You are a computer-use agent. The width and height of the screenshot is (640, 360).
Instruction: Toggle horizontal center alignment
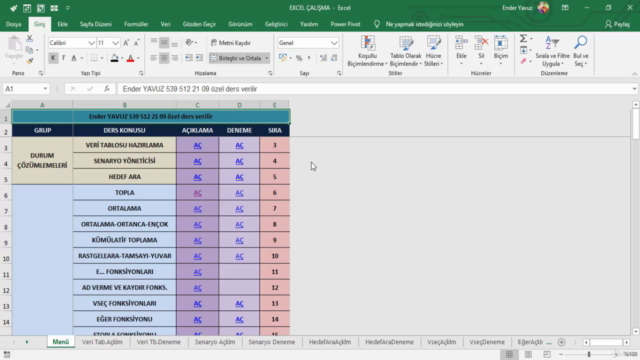164,58
